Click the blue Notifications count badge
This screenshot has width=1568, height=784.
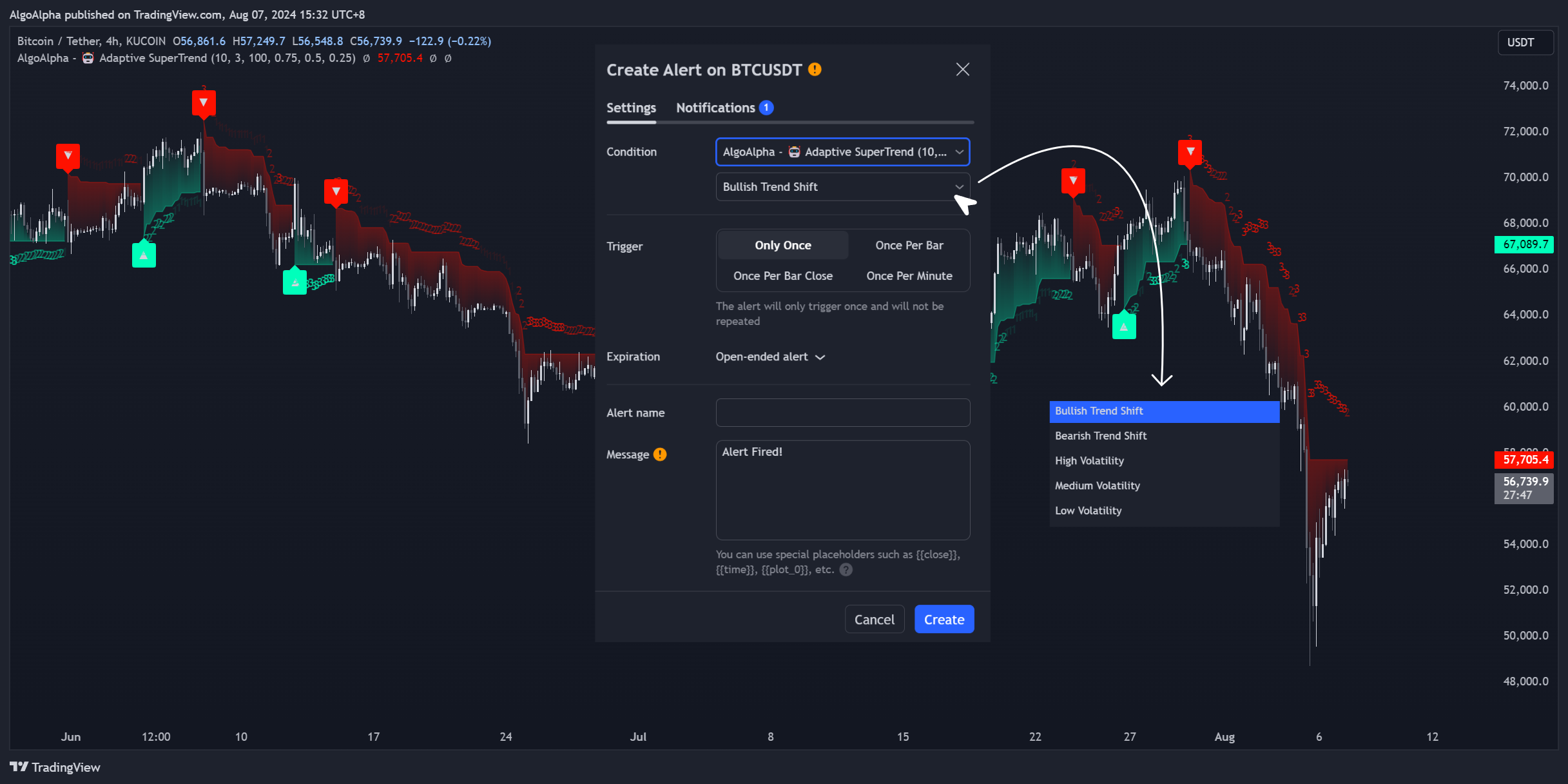(766, 108)
